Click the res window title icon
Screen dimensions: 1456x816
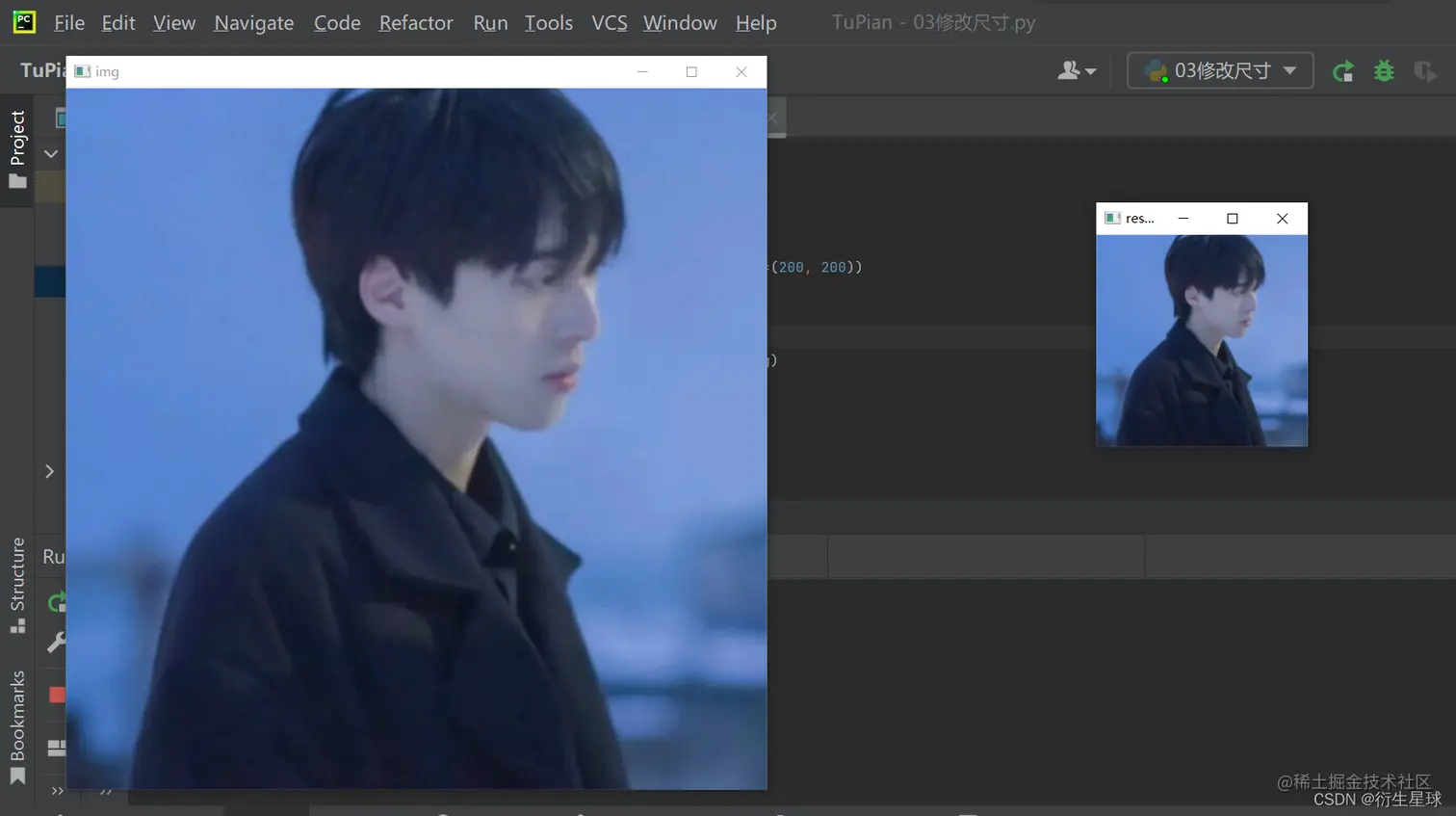pos(1113,219)
